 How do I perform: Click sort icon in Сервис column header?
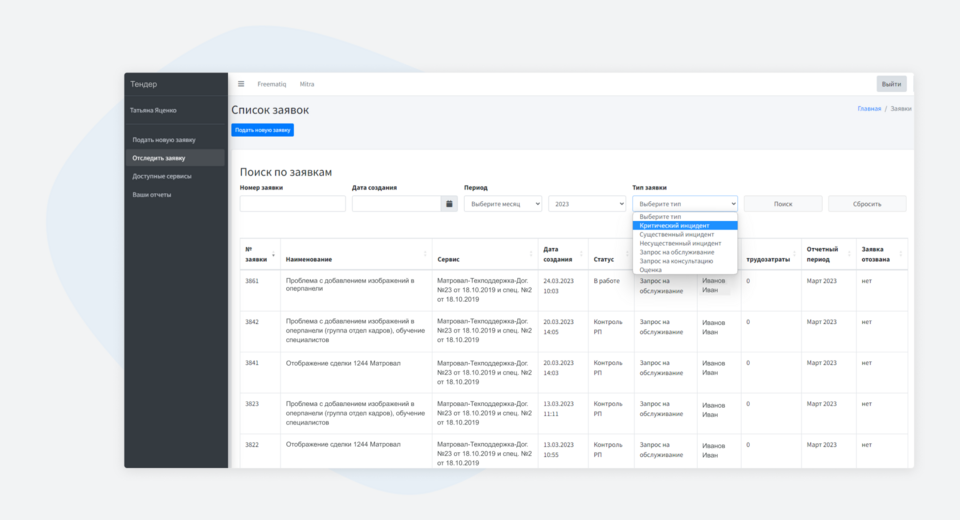[x=531, y=254]
